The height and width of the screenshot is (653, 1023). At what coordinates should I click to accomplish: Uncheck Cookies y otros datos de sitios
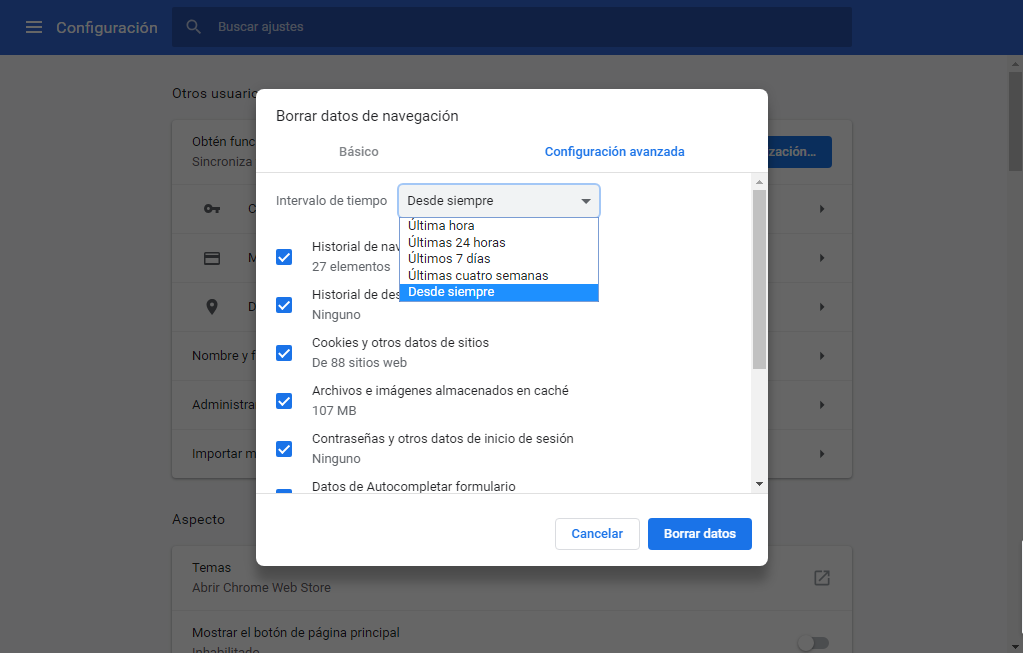[284, 353]
